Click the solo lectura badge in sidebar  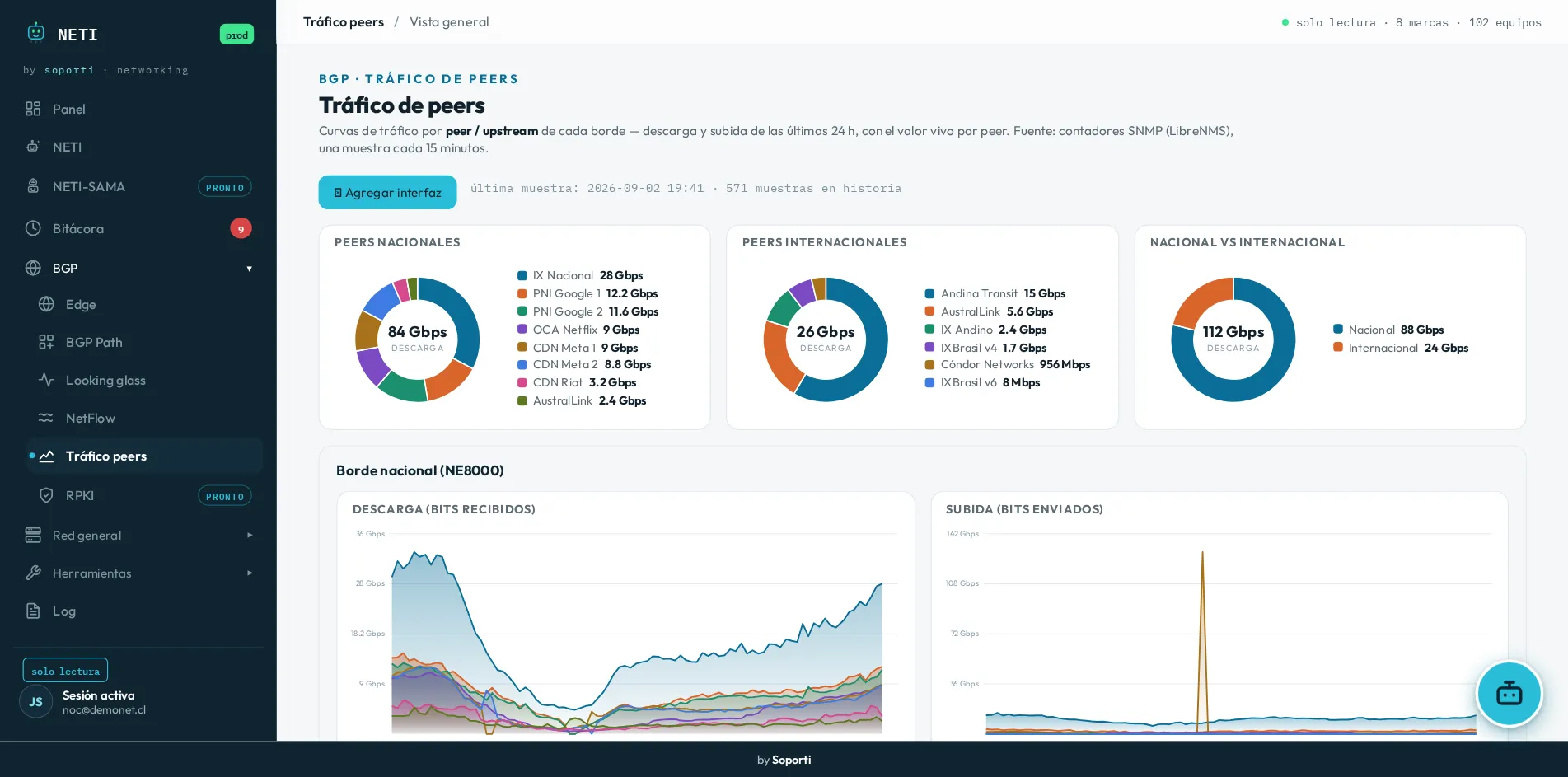pos(65,671)
